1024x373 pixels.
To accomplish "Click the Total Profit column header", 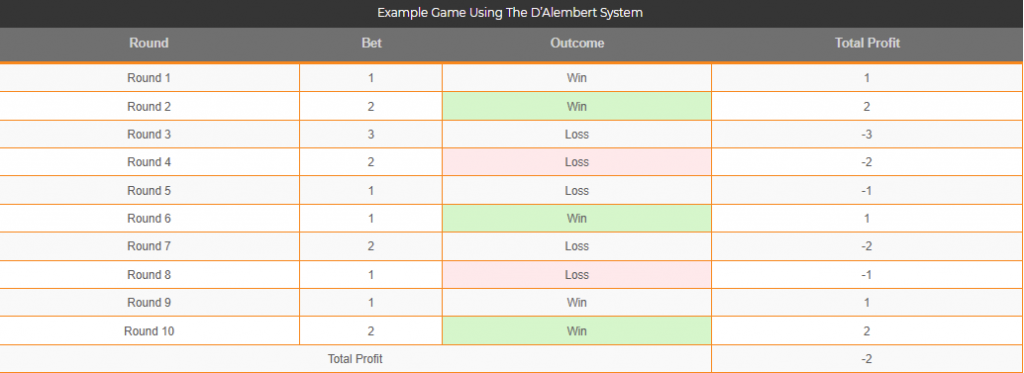I will (x=867, y=43).
